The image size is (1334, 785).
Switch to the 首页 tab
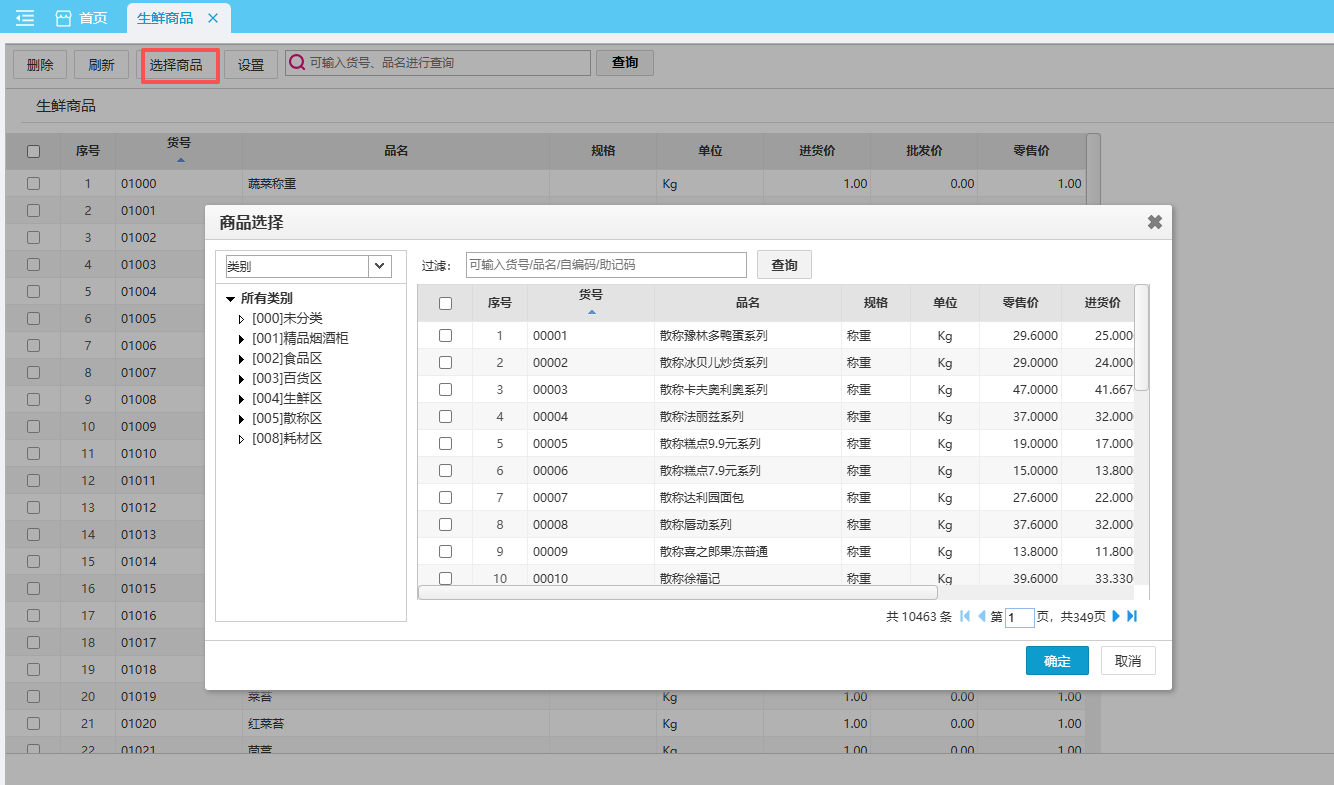[82, 18]
